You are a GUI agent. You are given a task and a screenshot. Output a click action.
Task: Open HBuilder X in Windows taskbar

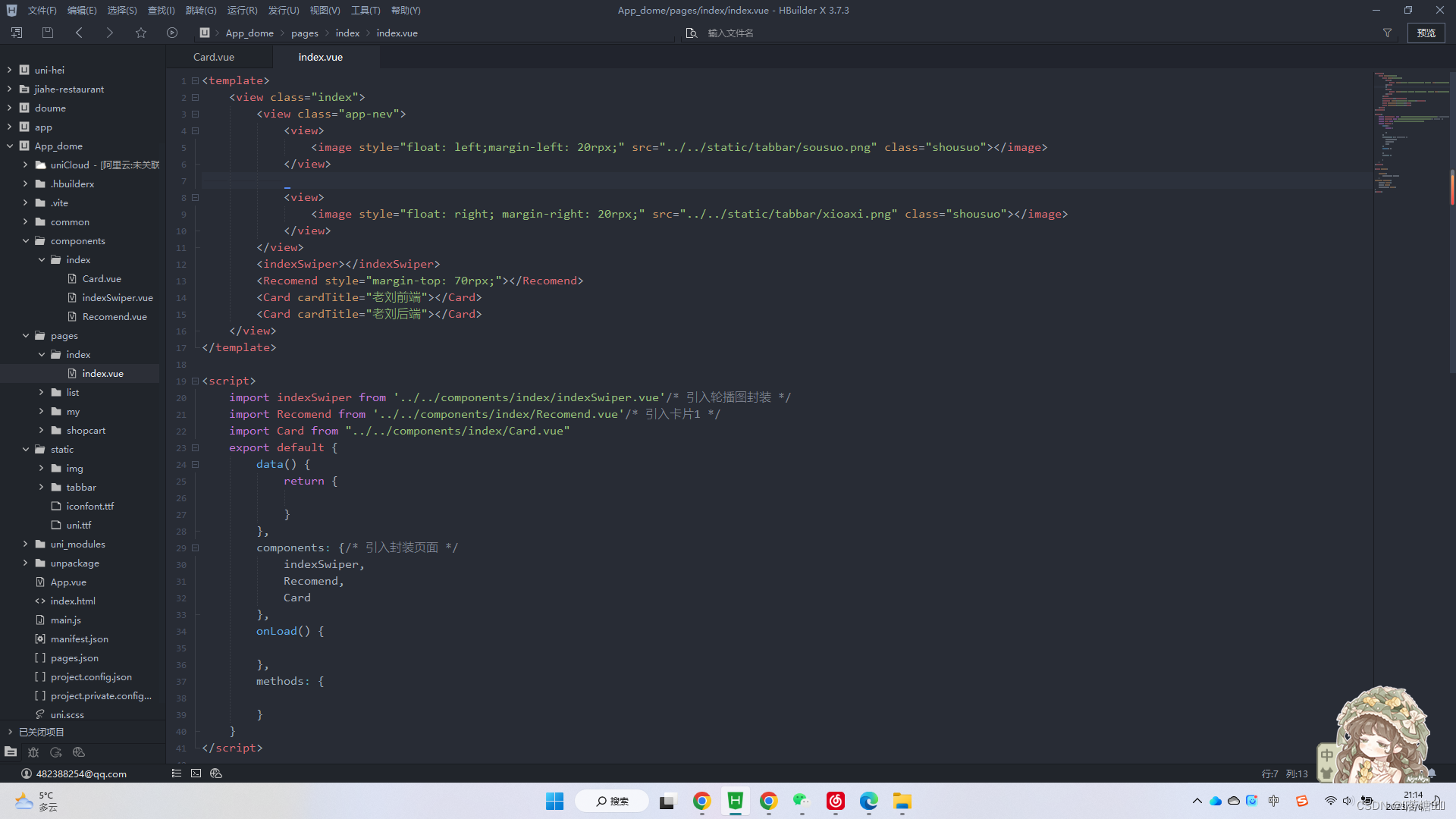pos(735,801)
